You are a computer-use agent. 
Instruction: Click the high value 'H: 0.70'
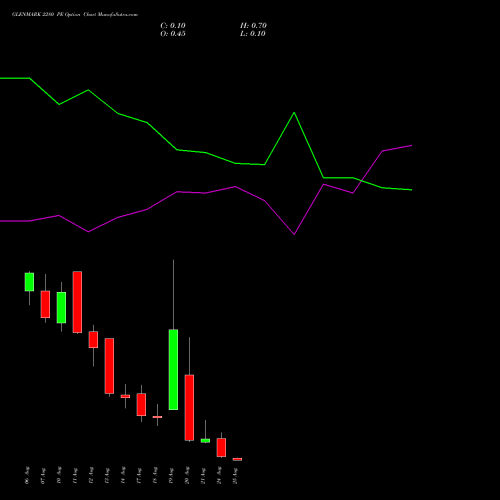253,26
